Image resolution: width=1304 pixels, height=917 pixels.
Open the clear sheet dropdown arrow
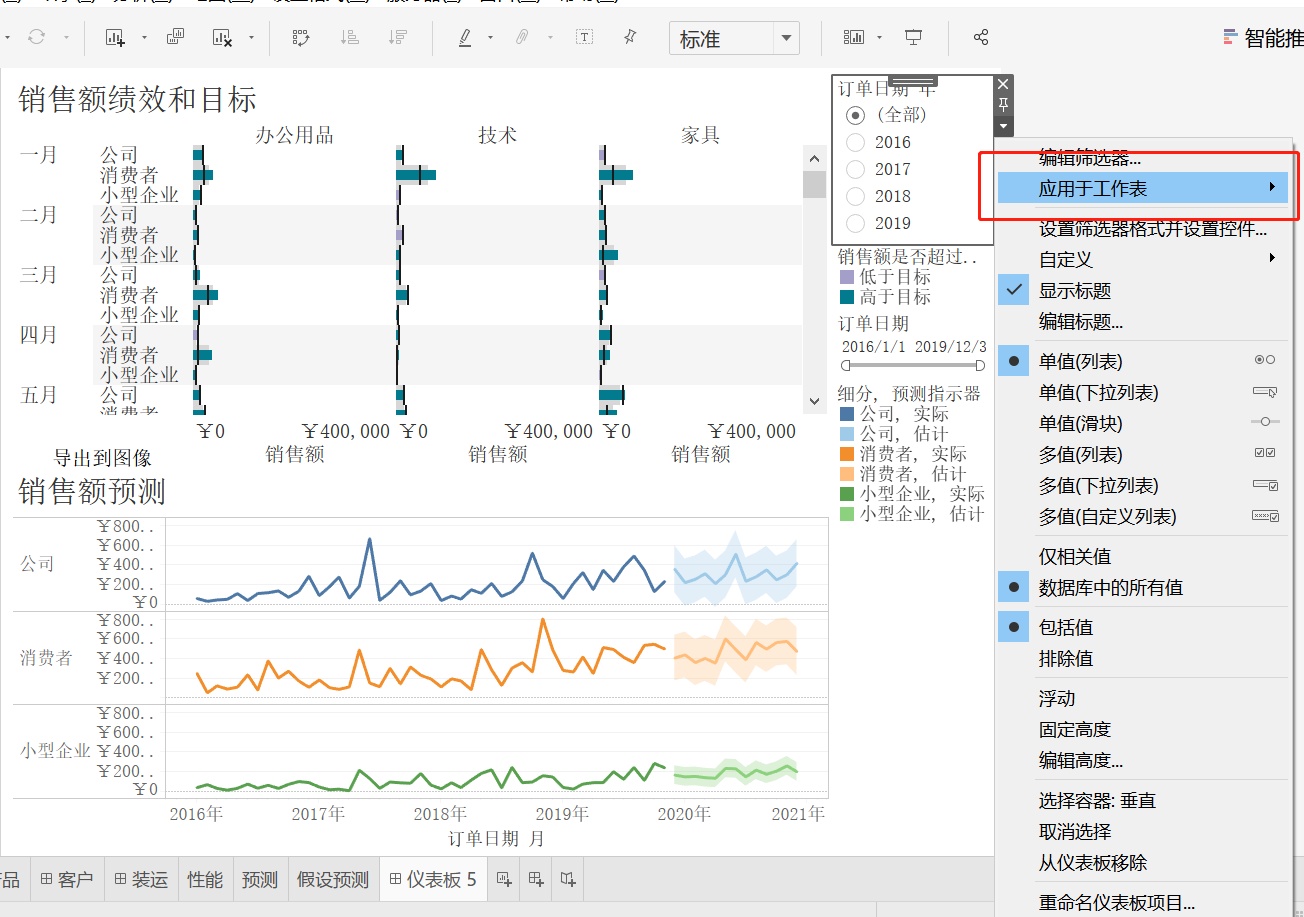pos(251,38)
